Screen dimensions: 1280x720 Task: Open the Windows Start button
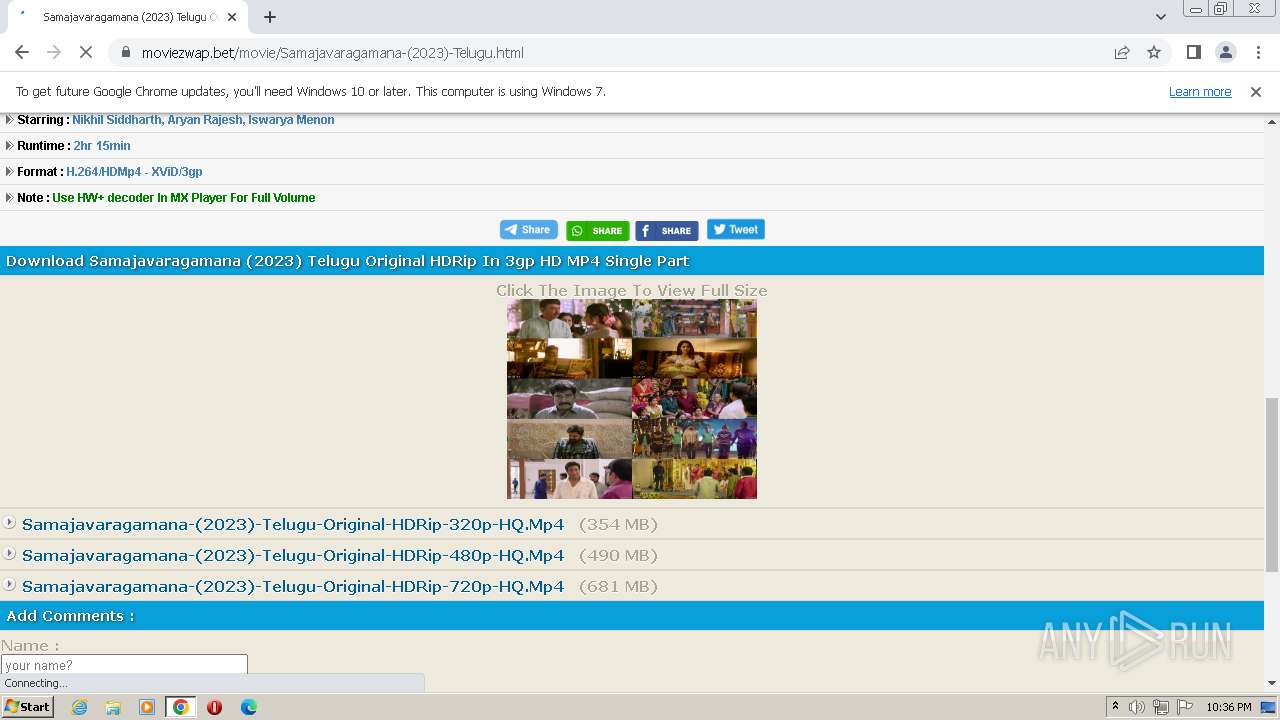28,707
